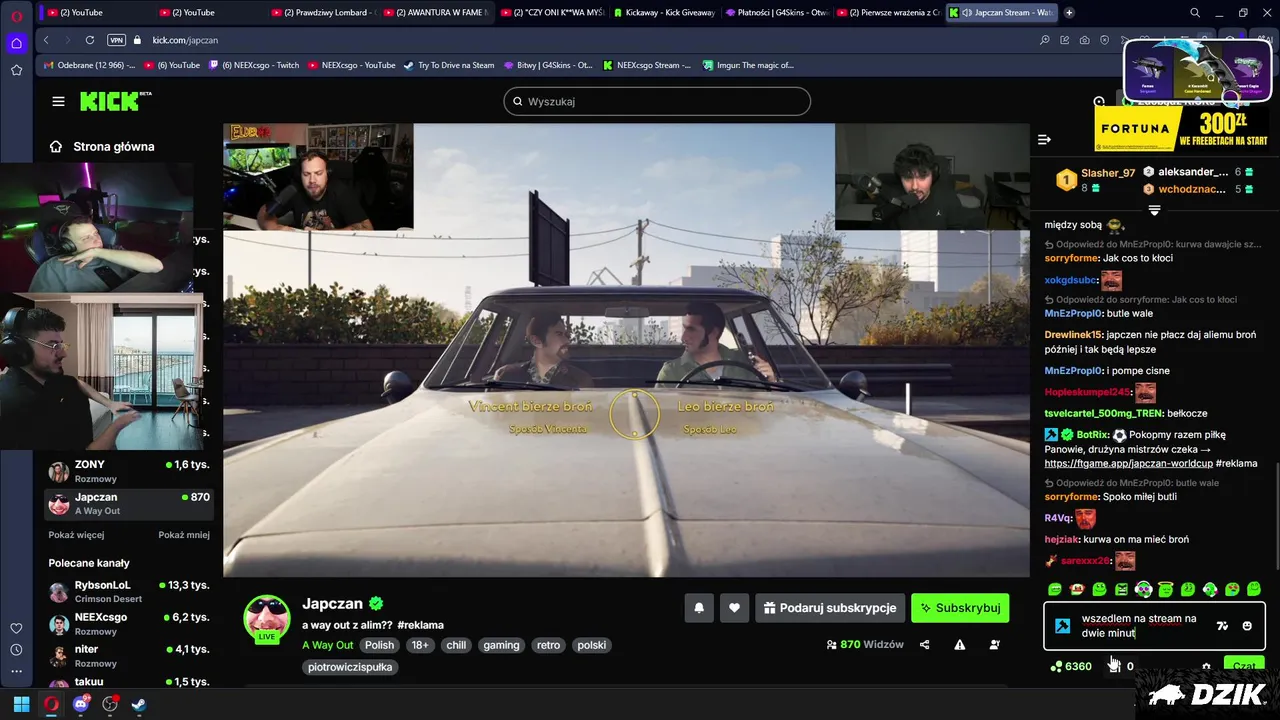Open Japczan channel in sidebar list
Viewport: 1280px width, 720px height.
(128, 503)
